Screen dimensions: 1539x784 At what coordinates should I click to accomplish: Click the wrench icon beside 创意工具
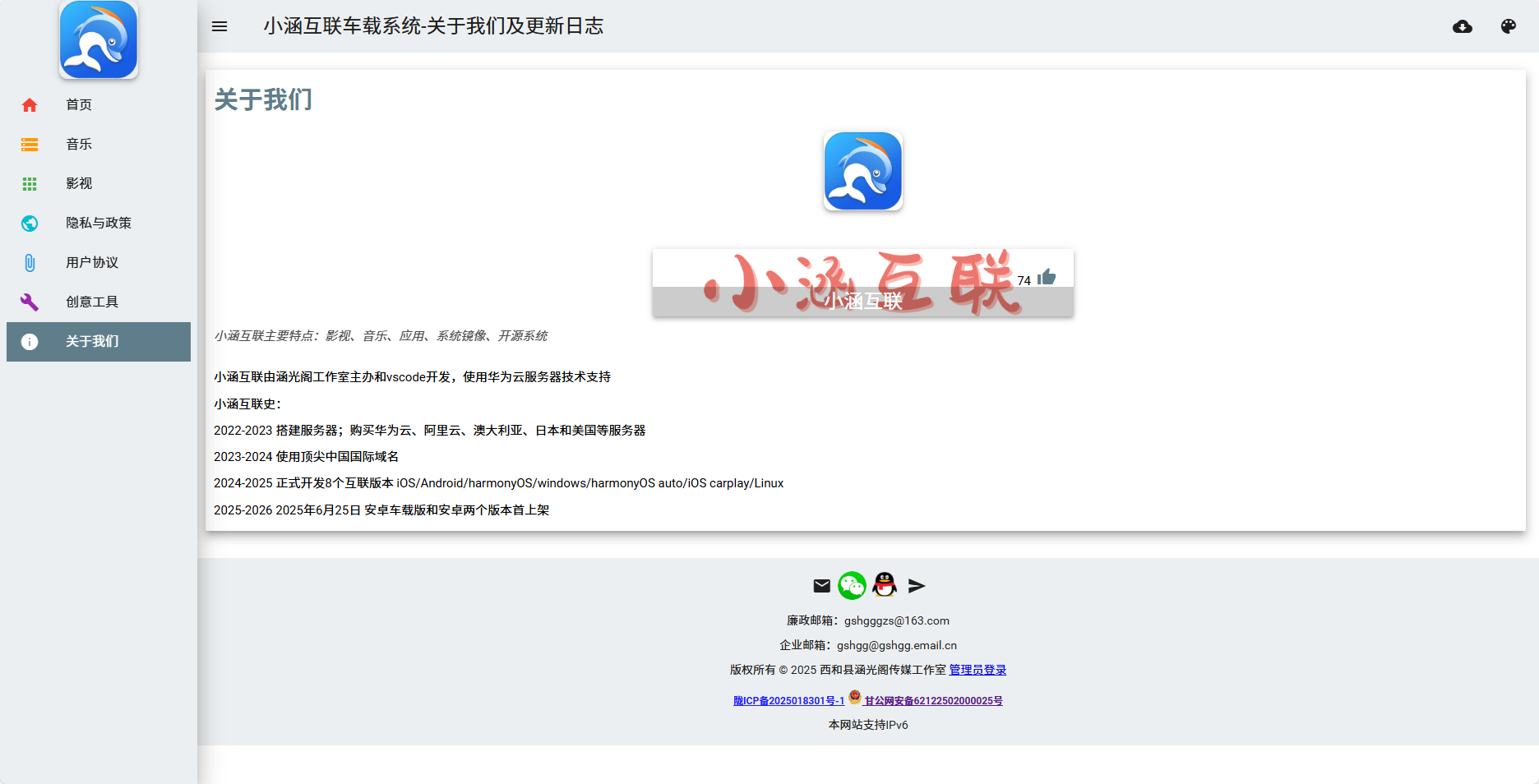[30, 302]
